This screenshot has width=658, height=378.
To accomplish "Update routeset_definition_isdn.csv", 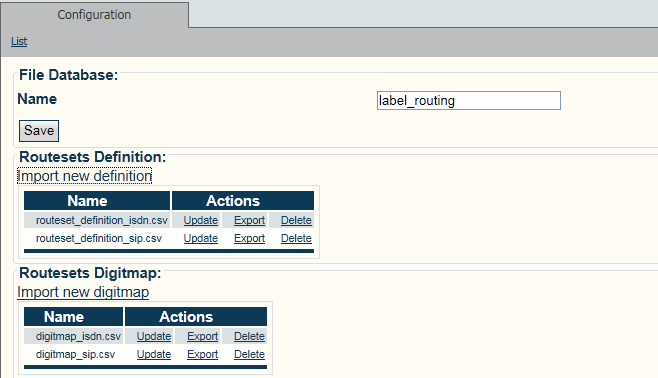I will pyautogui.click(x=201, y=220).
